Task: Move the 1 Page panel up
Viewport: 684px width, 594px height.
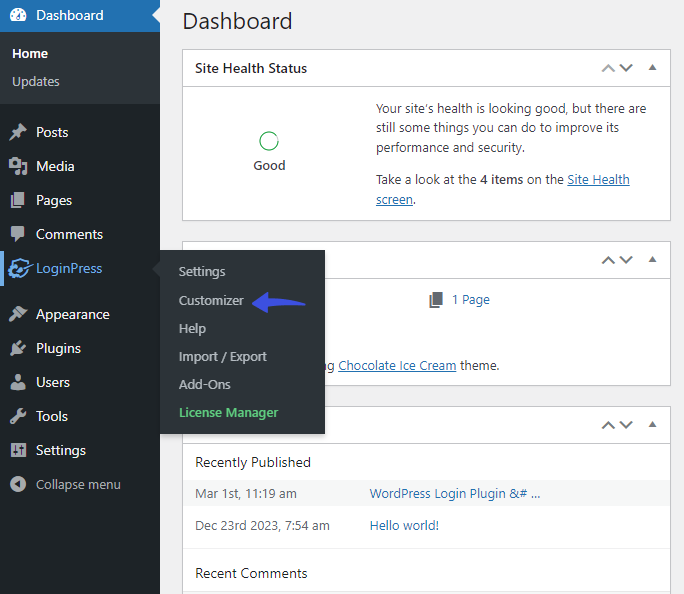Action: point(608,260)
